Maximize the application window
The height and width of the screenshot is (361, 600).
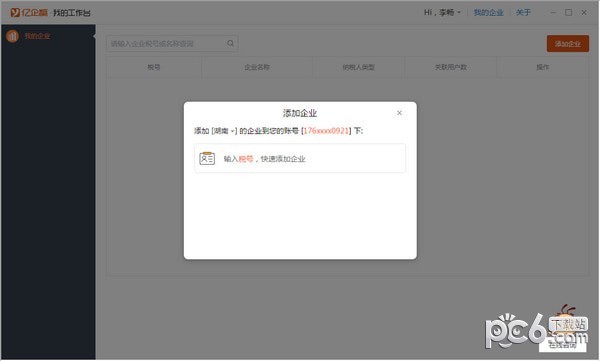[x=569, y=13]
